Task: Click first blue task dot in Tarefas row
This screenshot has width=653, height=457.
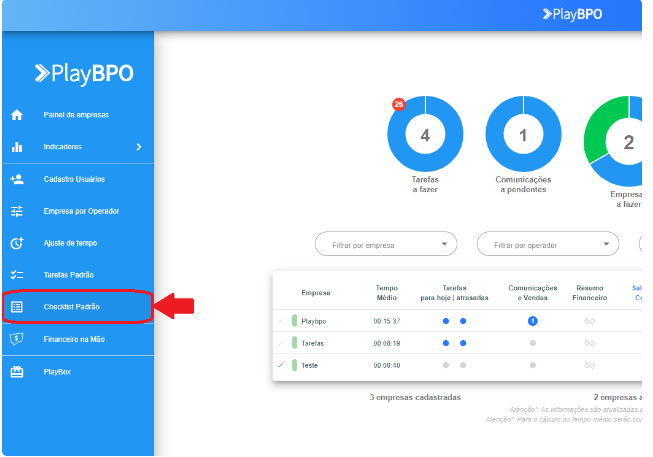Action: tap(446, 343)
